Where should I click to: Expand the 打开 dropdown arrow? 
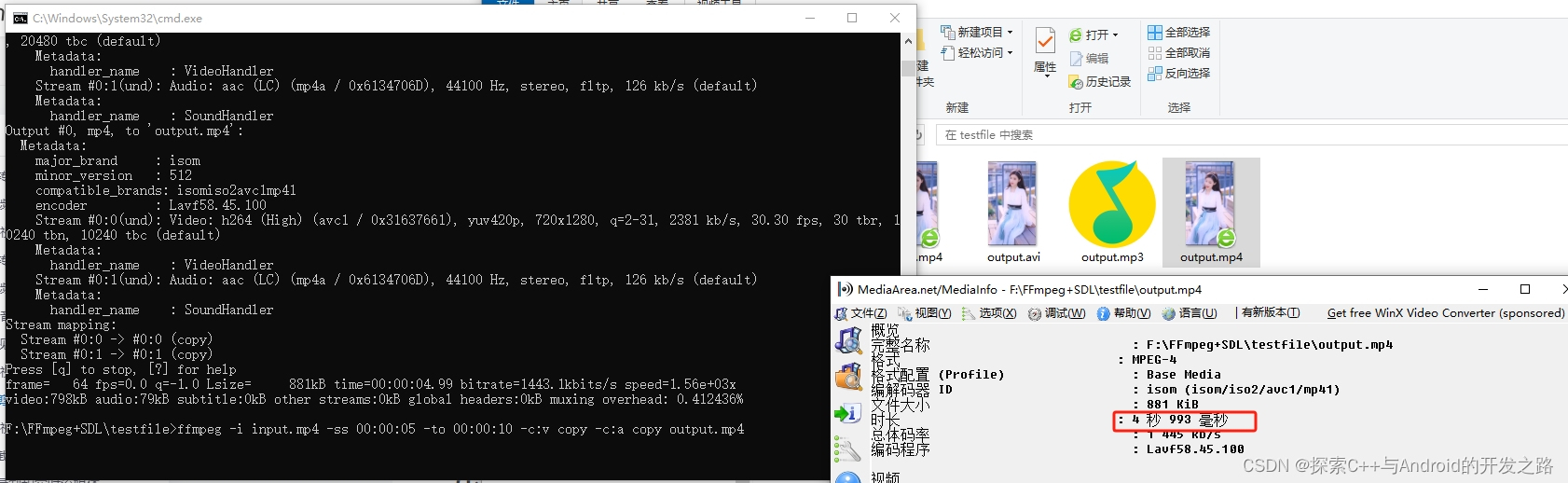pyautogui.click(x=1115, y=35)
